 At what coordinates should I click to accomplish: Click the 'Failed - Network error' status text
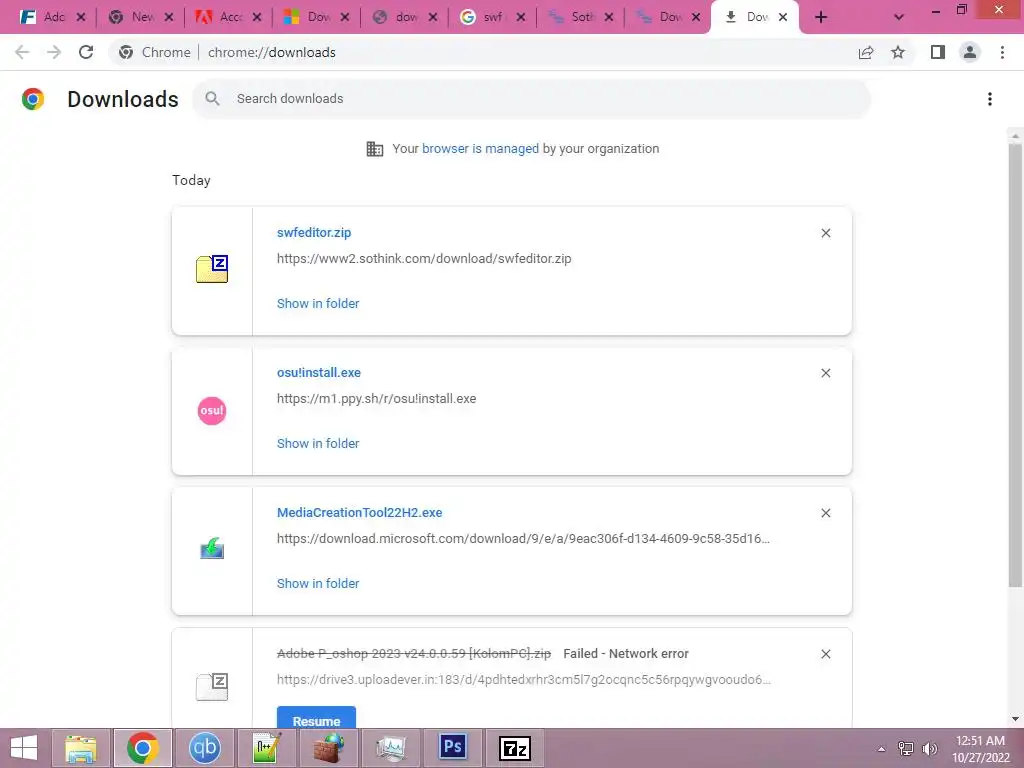click(626, 654)
